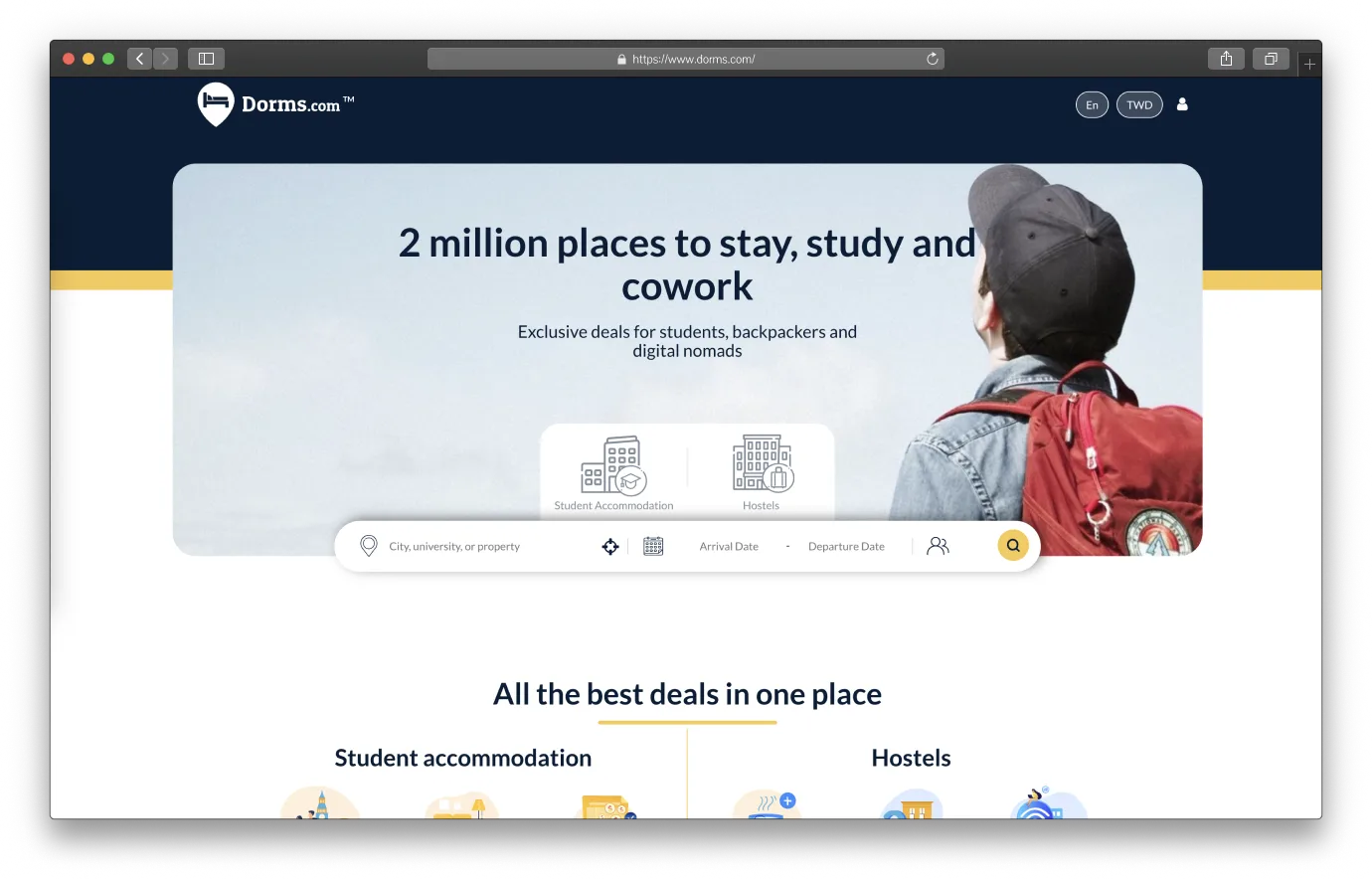Open the guests selector icon
This screenshot has width=1372, height=879.
pyautogui.click(x=938, y=546)
